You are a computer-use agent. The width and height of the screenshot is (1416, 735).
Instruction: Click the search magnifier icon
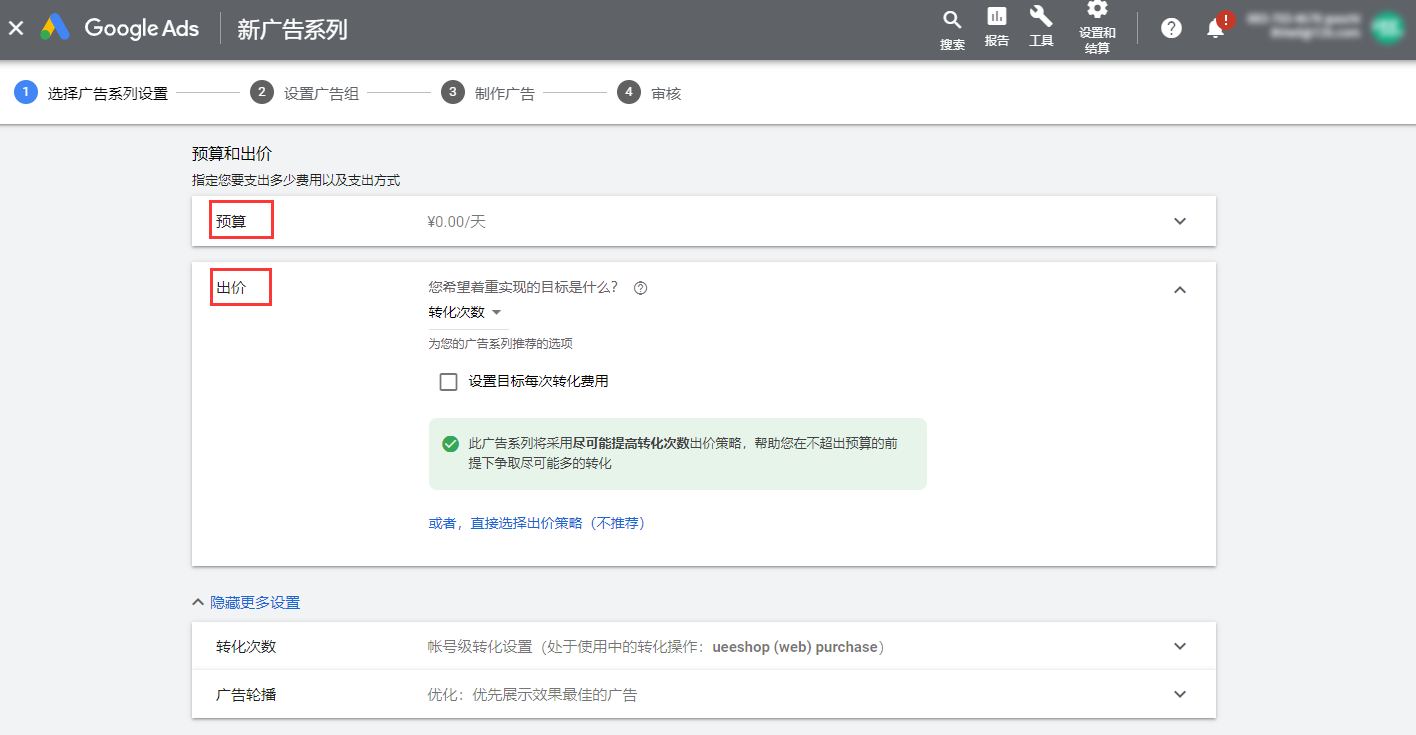pos(952,20)
